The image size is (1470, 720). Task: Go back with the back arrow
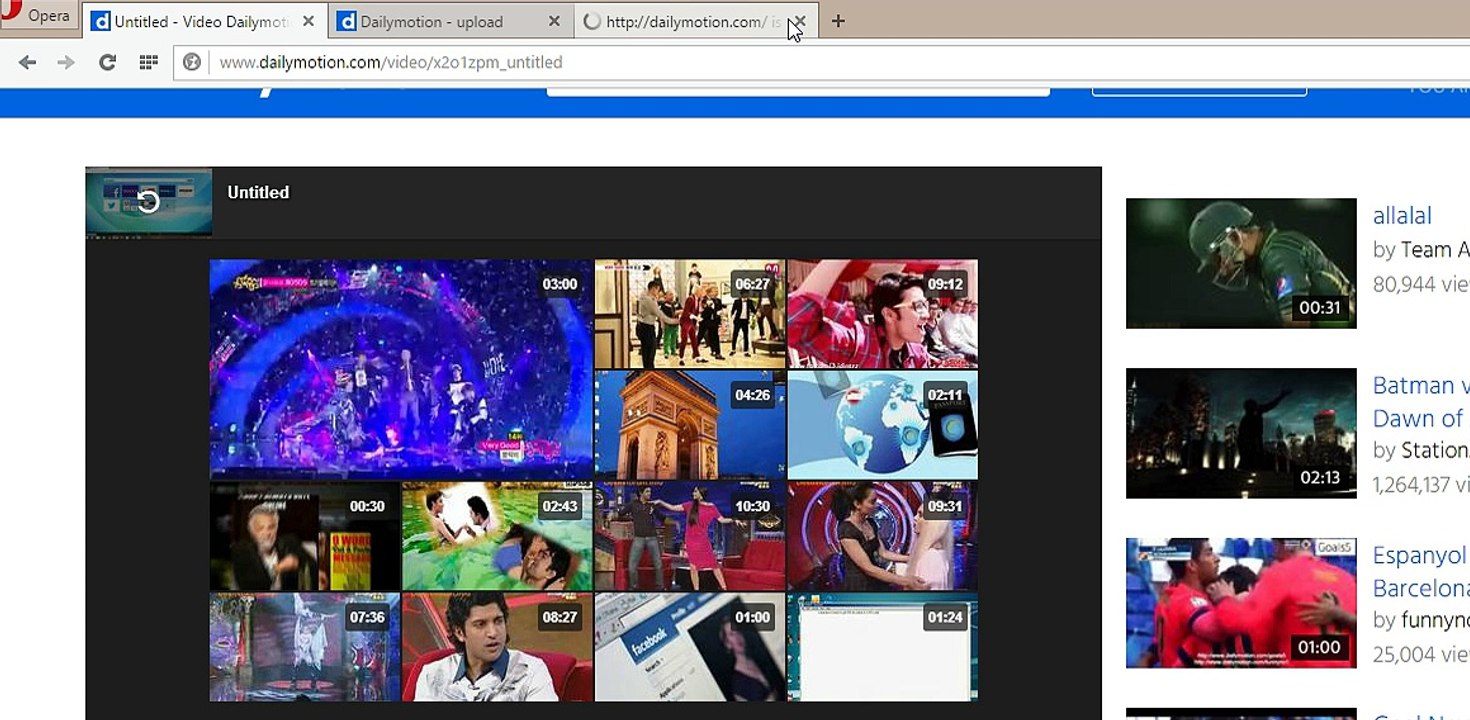coord(27,62)
